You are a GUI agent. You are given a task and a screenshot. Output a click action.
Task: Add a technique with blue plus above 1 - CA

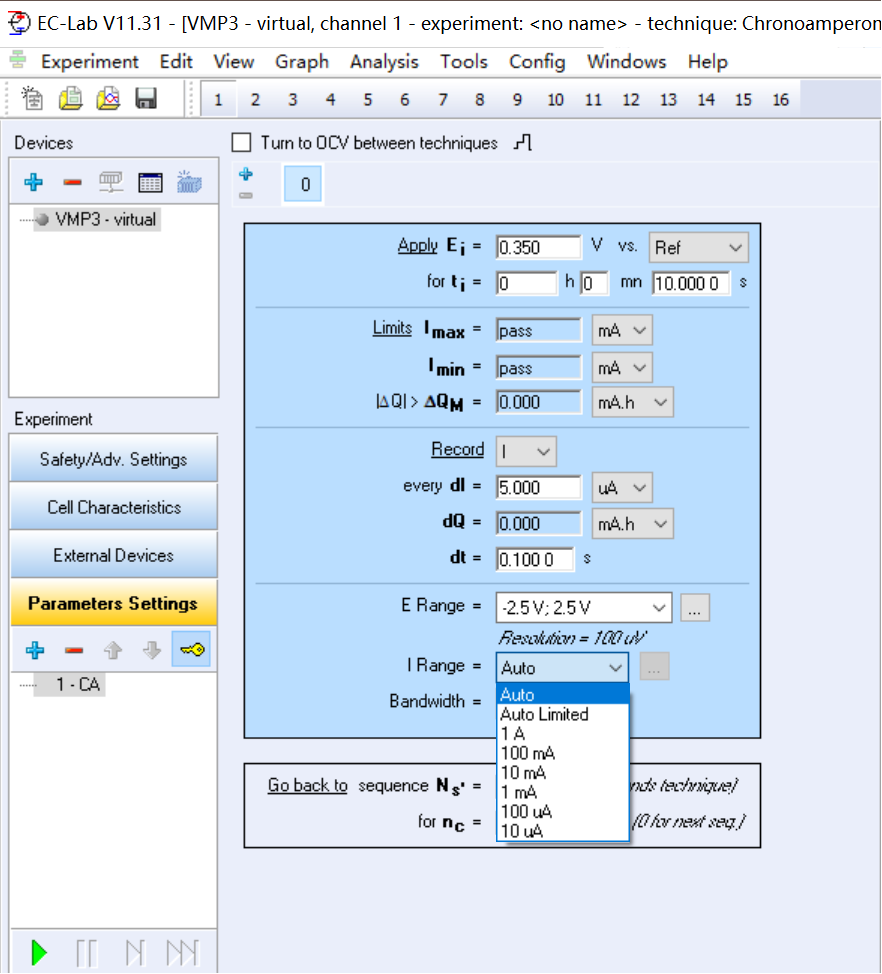click(x=34, y=650)
